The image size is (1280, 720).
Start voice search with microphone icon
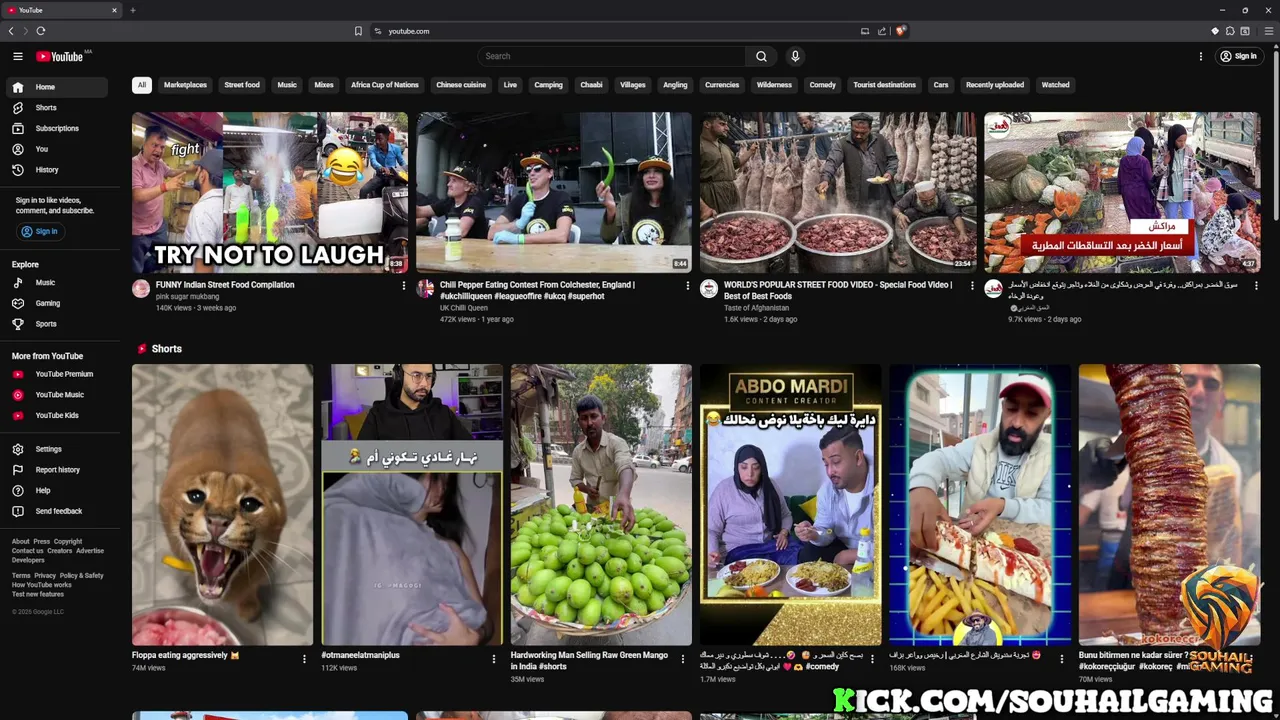tap(795, 56)
